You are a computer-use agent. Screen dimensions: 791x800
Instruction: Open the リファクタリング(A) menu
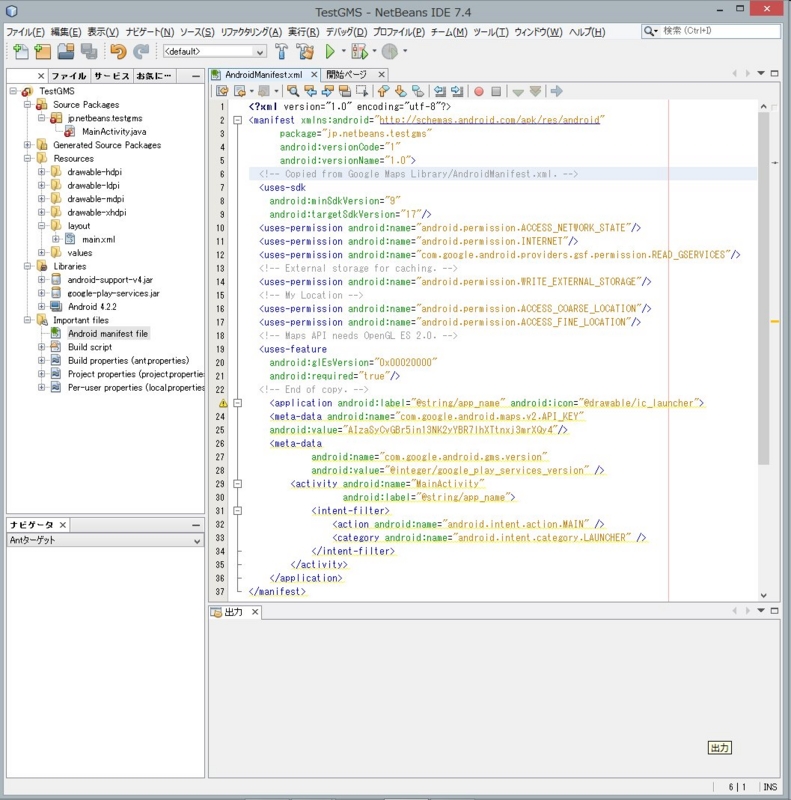[251, 32]
